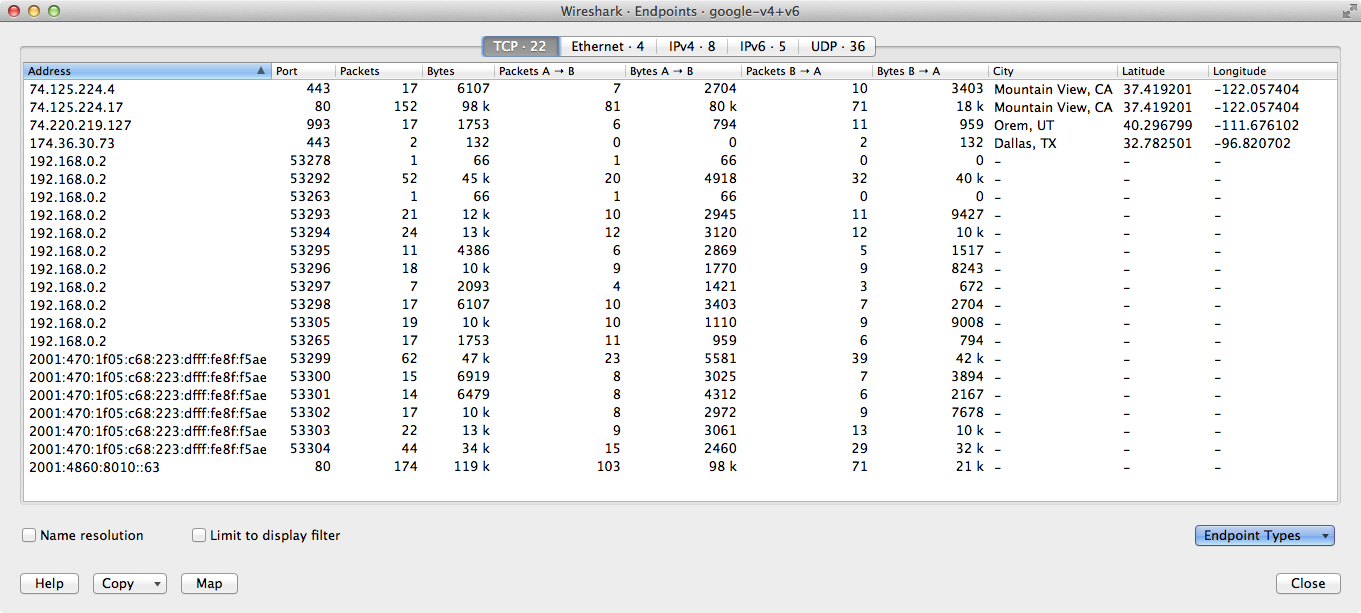Screen dimensions: 1361x613
Task: Click the 119 k bytes cell
Action: click(472, 466)
